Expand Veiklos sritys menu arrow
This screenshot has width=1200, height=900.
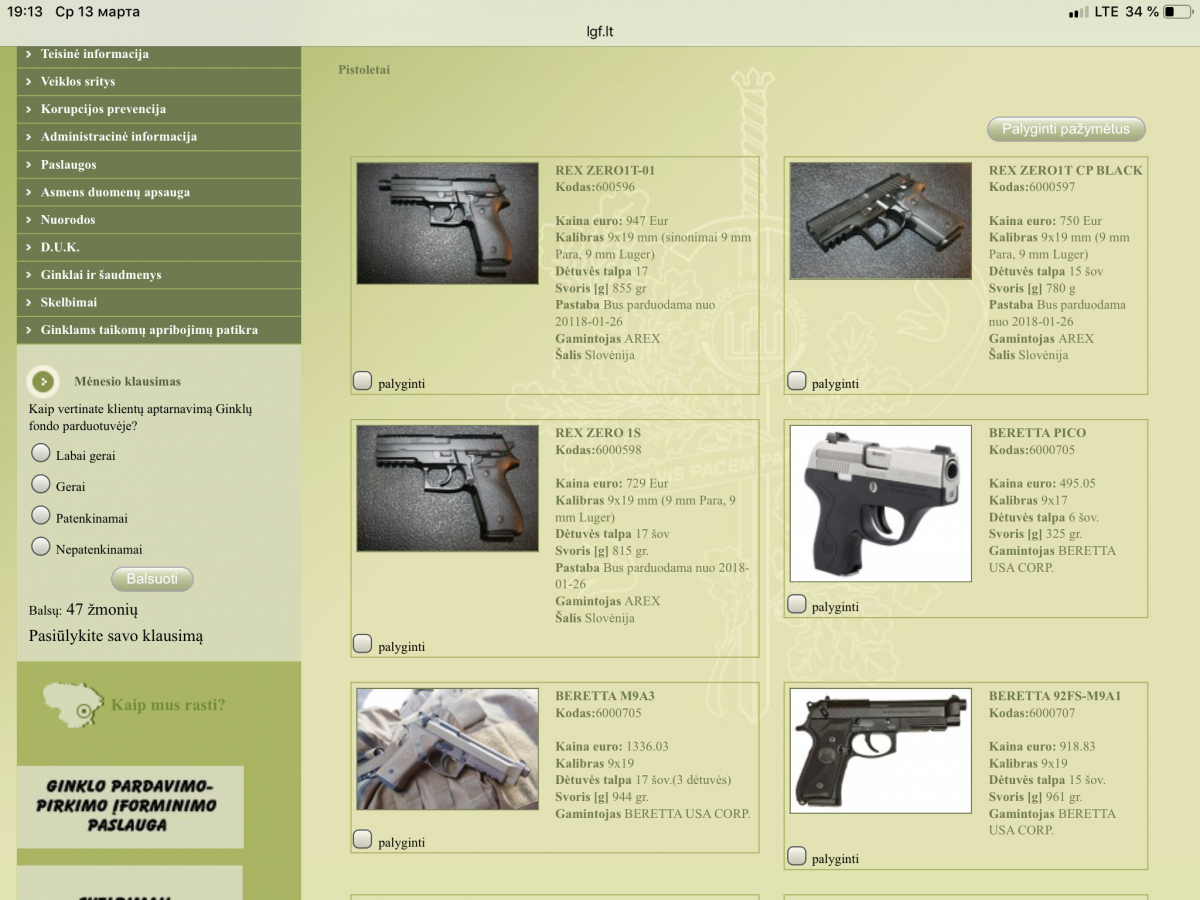[29, 82]
